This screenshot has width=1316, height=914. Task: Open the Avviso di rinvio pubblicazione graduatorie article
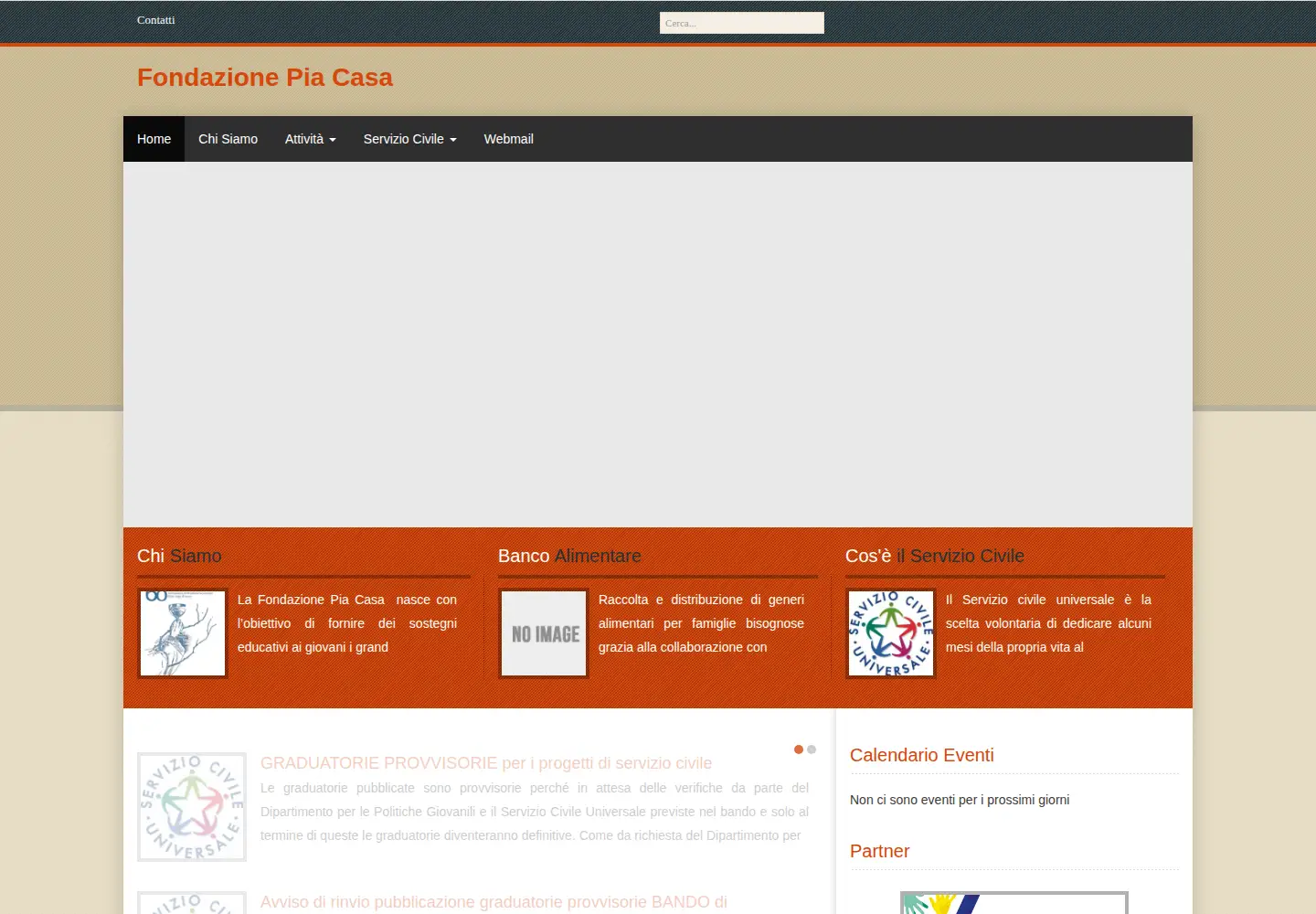493,902
